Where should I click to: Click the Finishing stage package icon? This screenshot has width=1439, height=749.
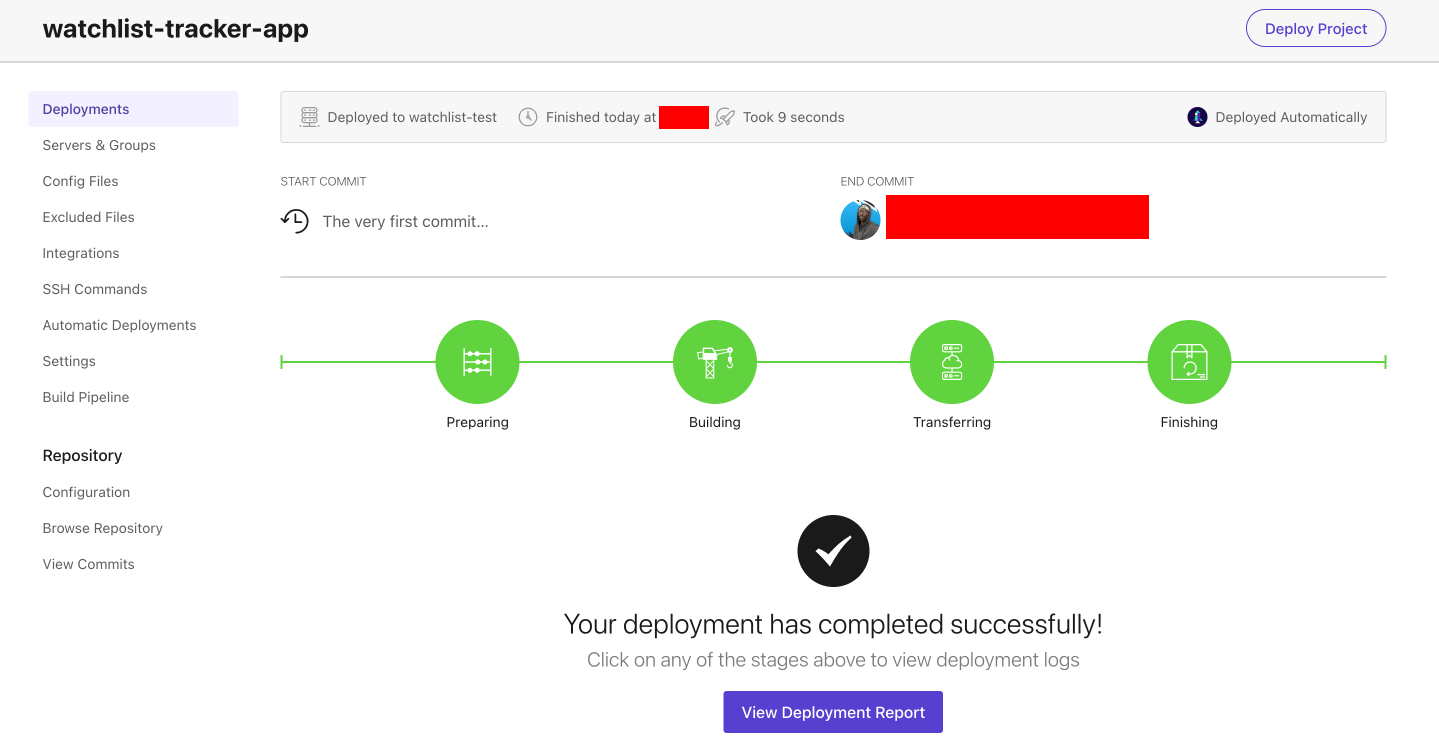(x=1189, y=362)
